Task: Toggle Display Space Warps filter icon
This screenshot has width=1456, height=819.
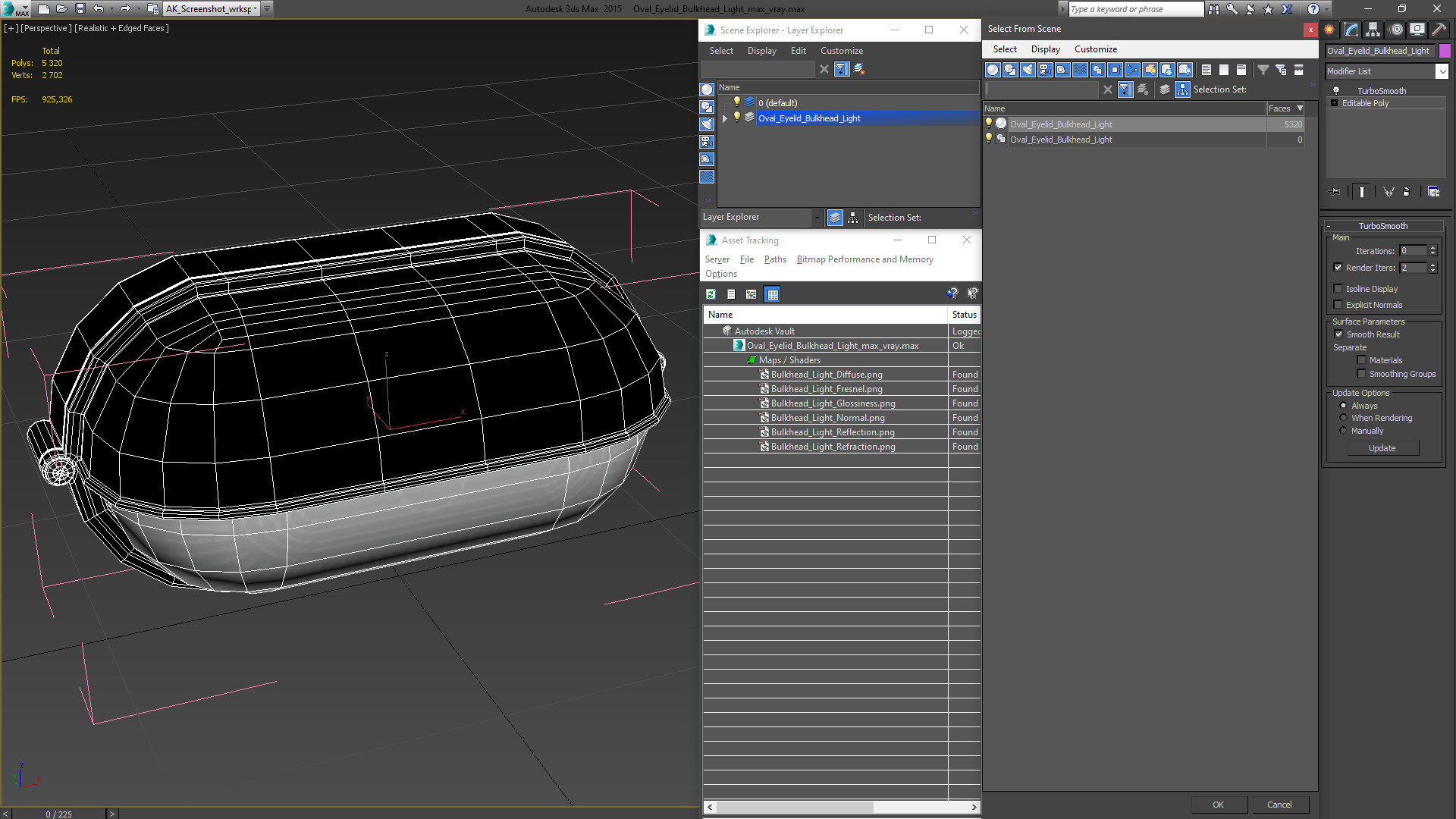Action: pos(1080,70)
